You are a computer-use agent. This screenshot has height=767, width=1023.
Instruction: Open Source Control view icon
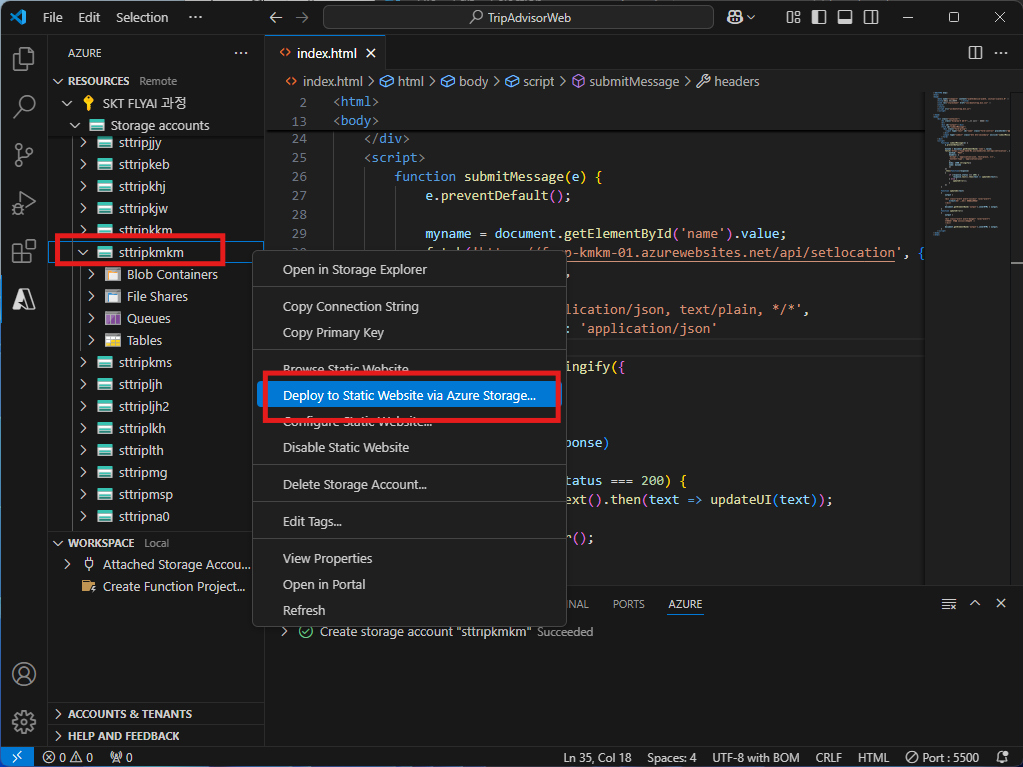23,155
